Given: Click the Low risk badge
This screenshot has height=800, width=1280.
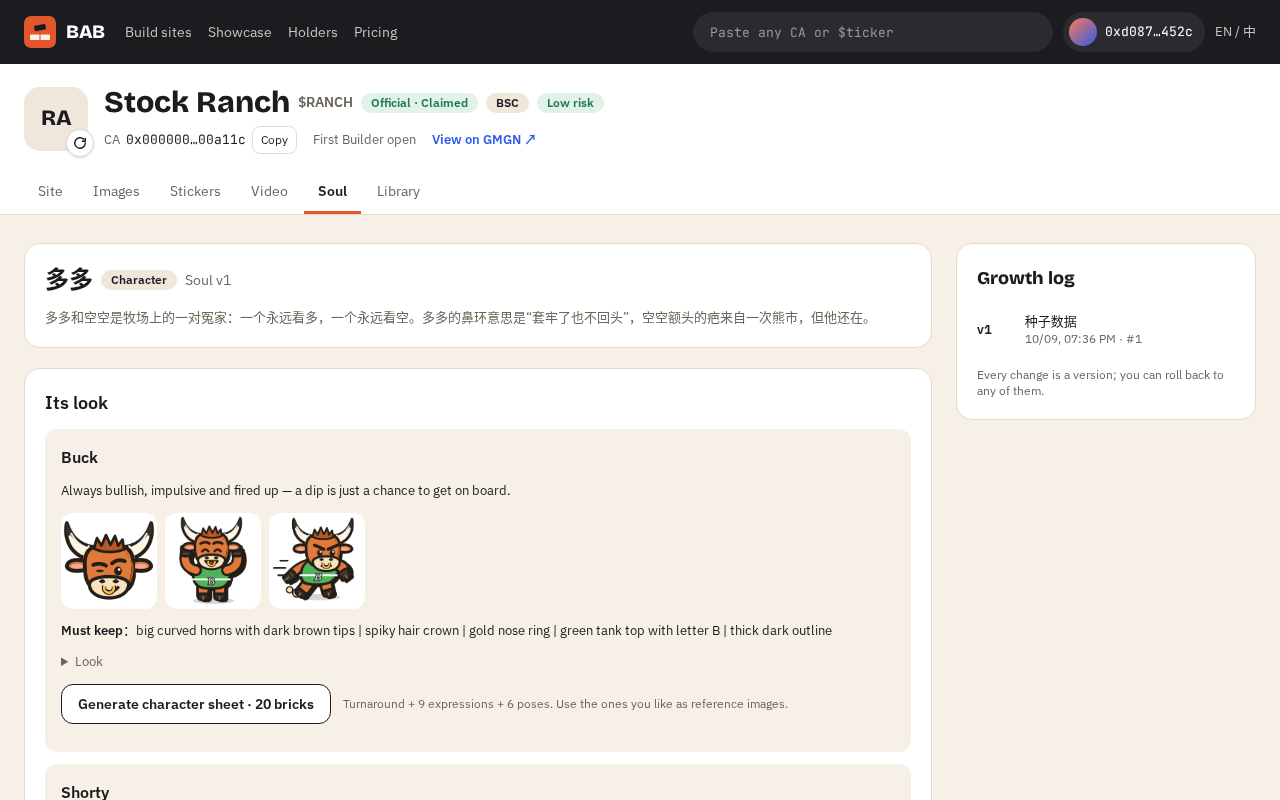Looking at the screenshot, I should 570,103.
